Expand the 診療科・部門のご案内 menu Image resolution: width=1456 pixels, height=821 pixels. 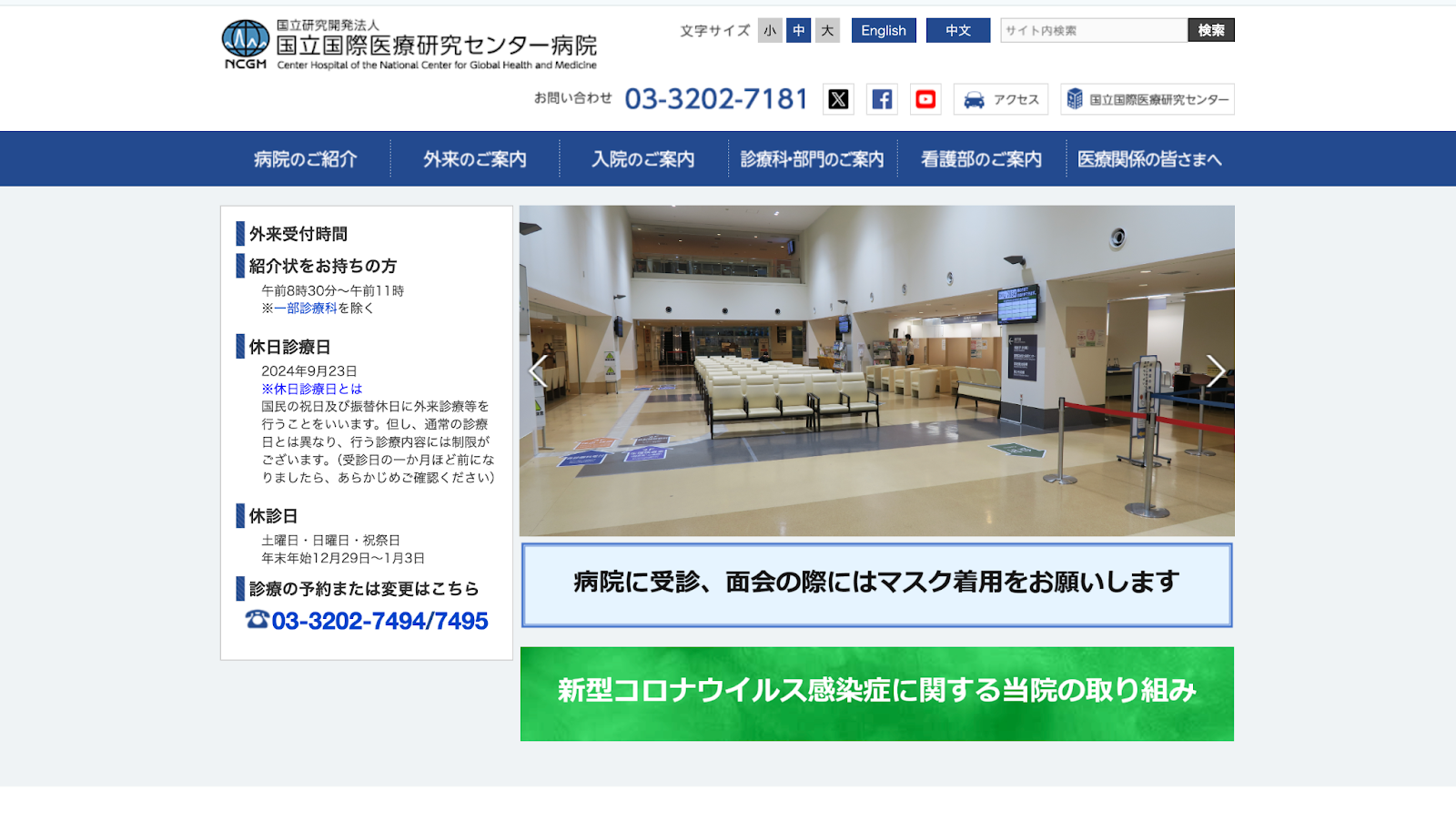[x=812, y=159]
